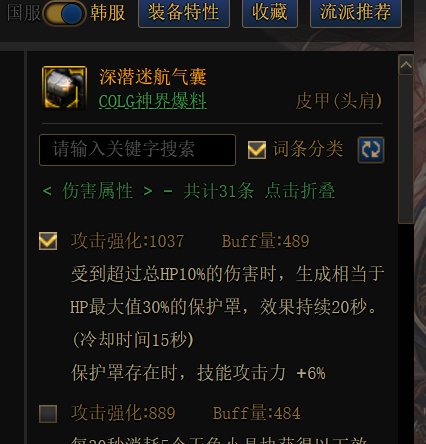Image resolution: width=426 pixels, height=444 pixels.
Task: Open the 收藏 tab
Action: tap(270, 13)
